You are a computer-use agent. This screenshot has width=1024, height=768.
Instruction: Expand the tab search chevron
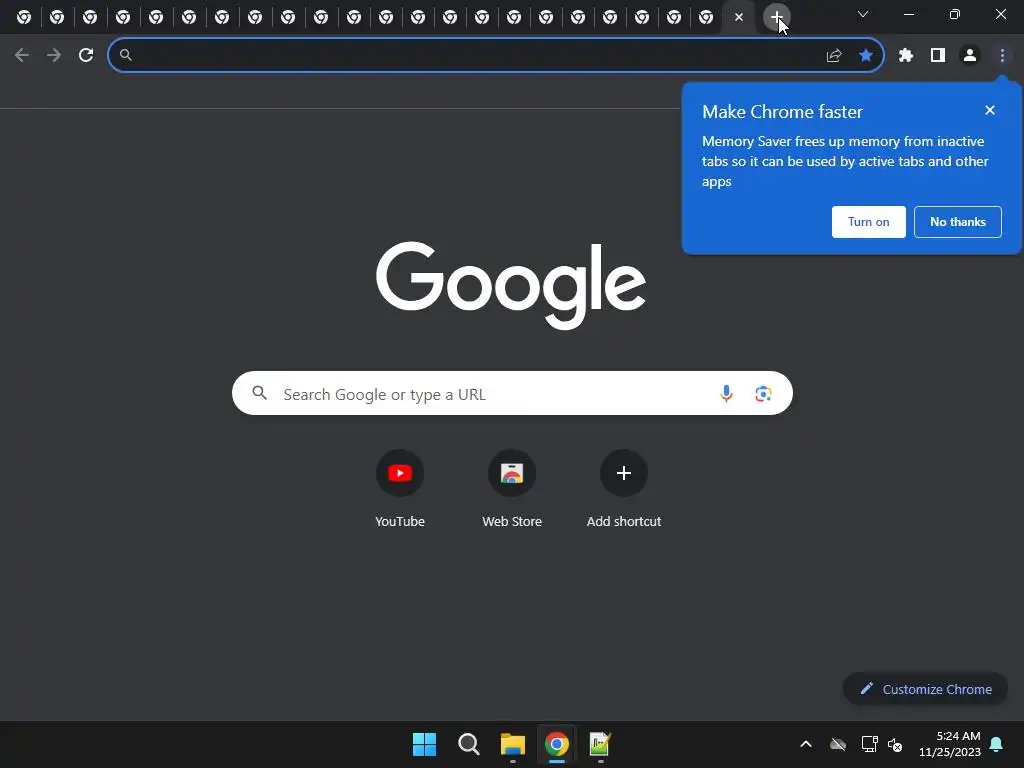click(863, 14)
